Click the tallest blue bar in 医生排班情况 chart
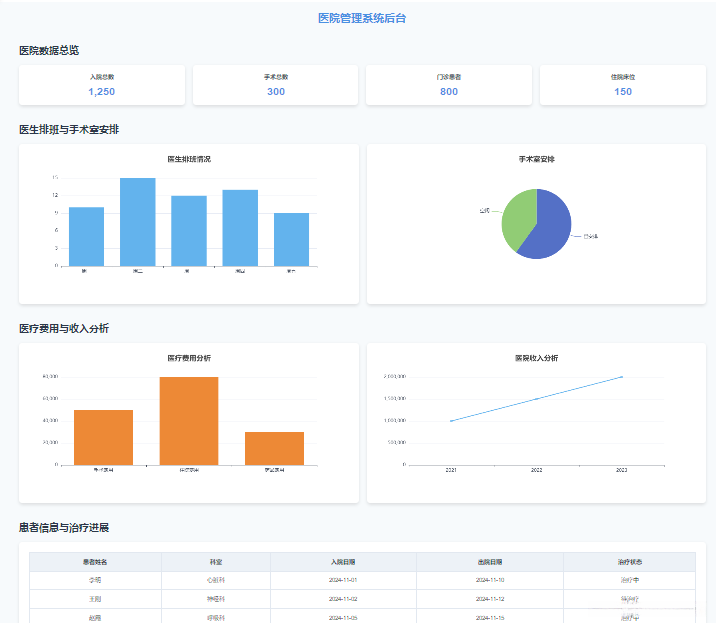Screen dimensions: 716x623 [x=137, y=222]
